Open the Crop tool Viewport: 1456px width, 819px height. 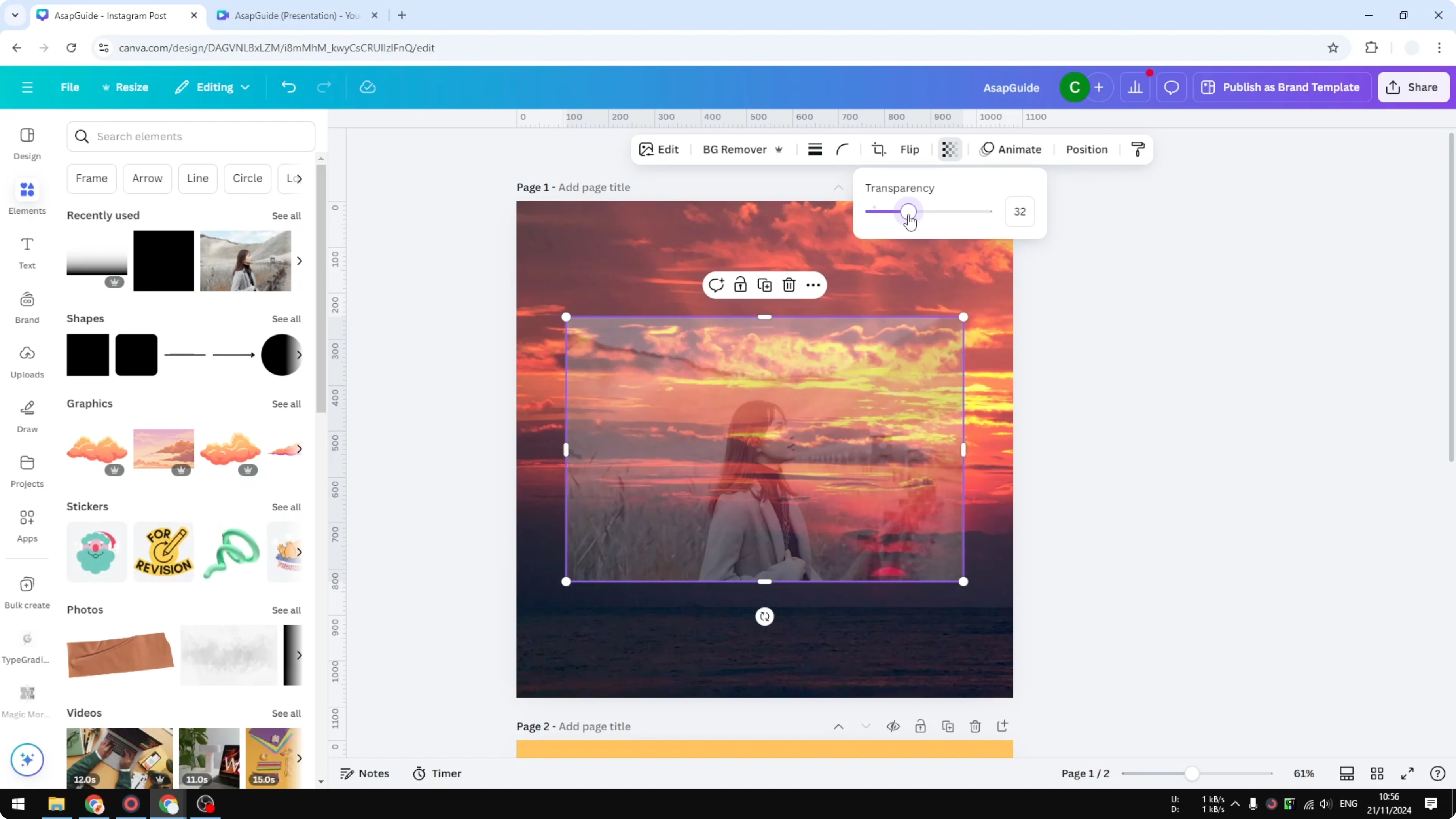tap(878, 149)
